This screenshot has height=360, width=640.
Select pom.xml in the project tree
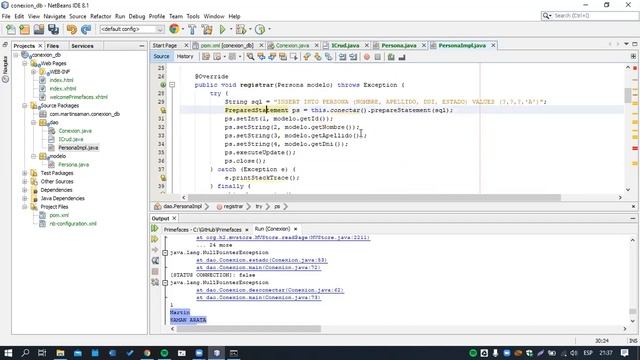tap(59, 215)
